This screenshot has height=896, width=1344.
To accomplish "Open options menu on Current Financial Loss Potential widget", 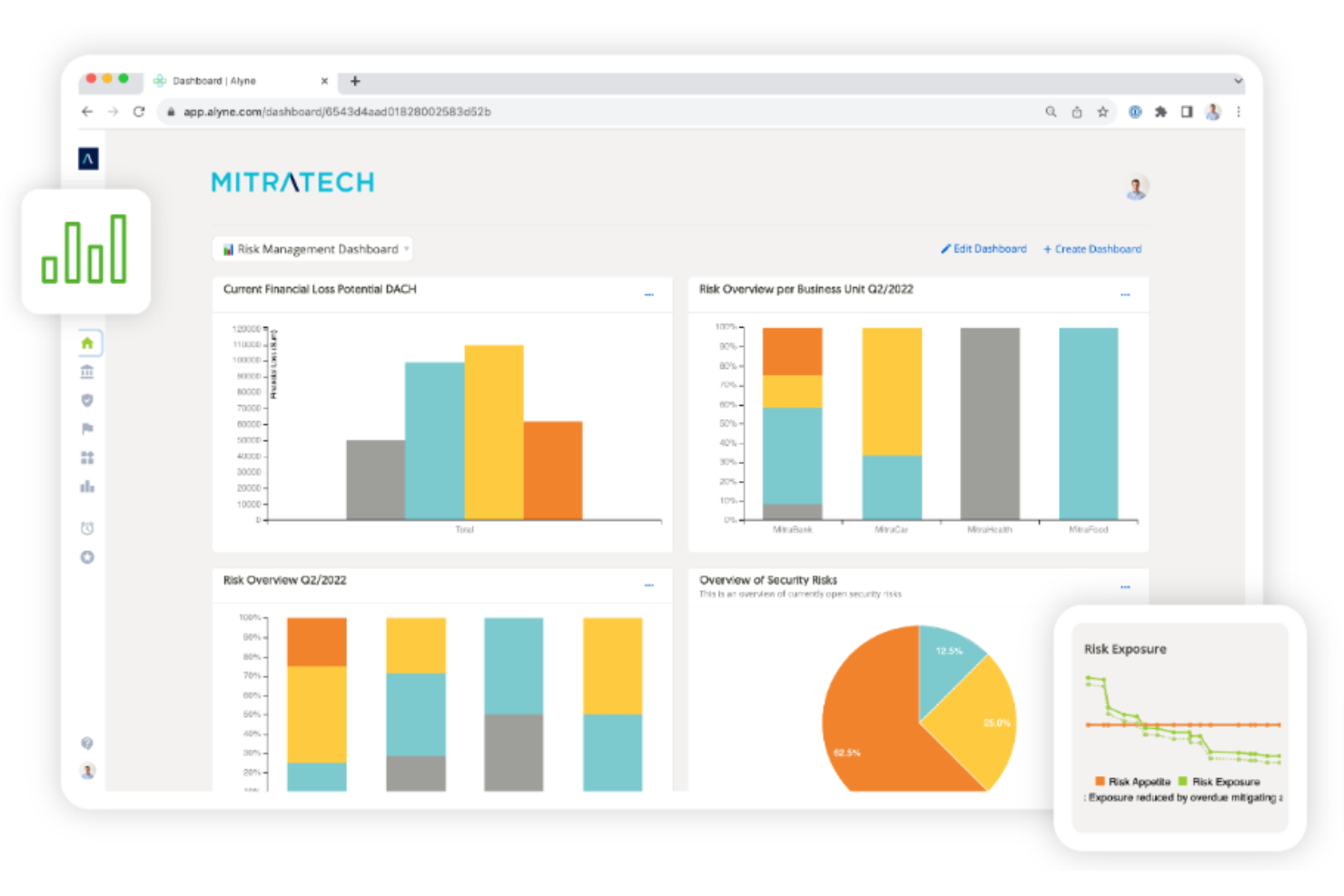I will [649, 294].
